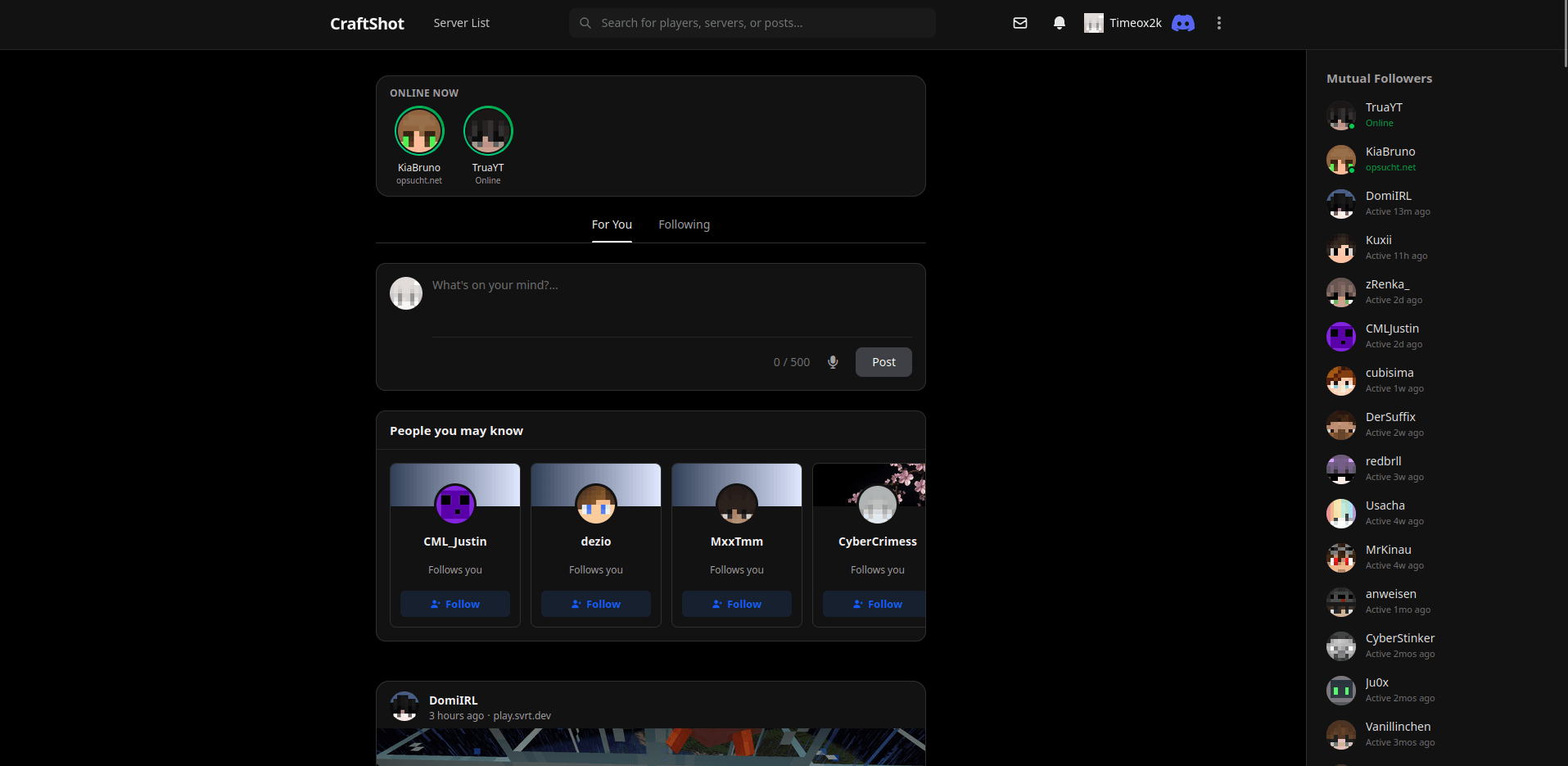Open CyberCrimess suggested profile card
1568x766 pixels.
[870, 545]
